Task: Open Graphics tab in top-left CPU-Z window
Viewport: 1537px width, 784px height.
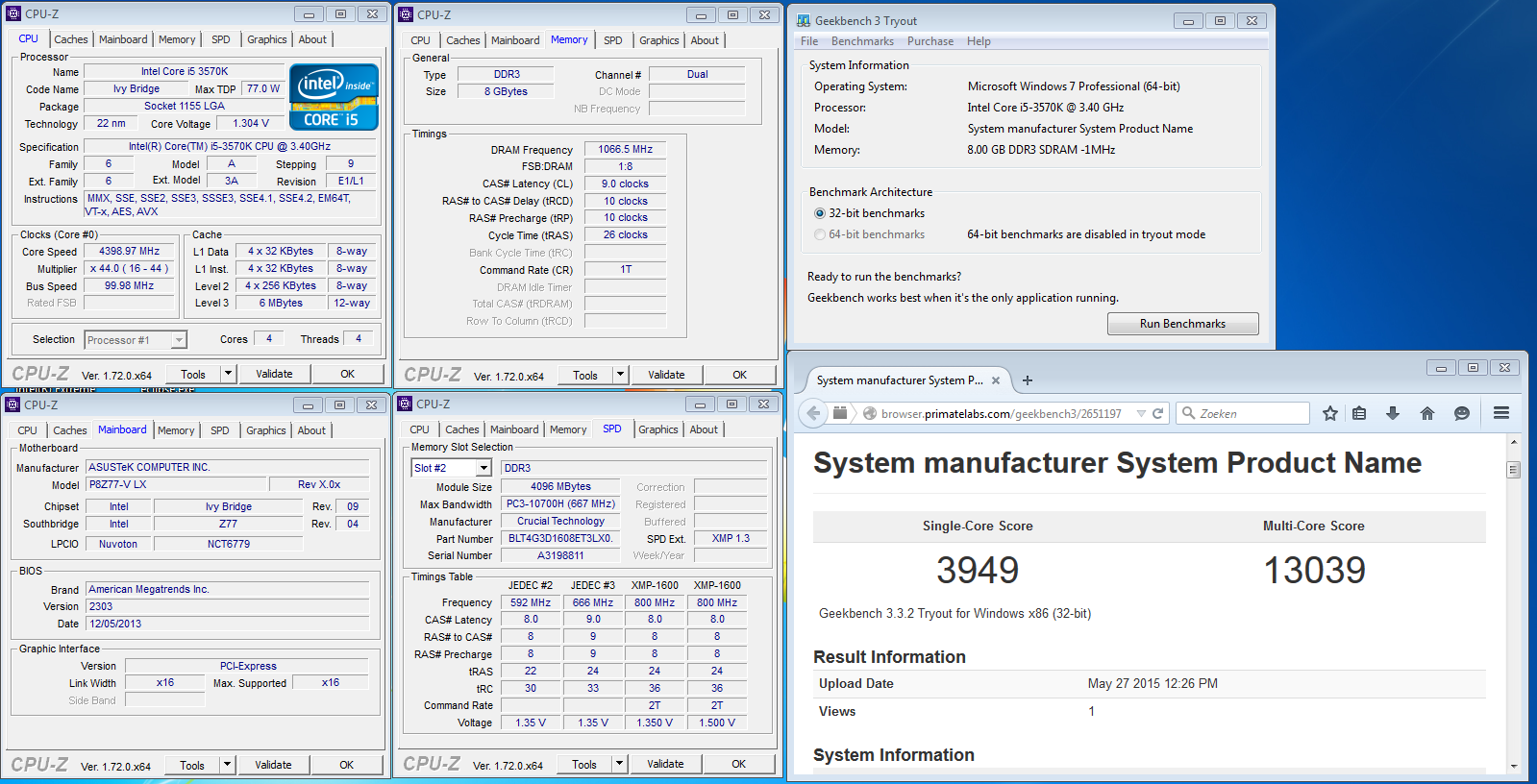Action: coord(267,39)
